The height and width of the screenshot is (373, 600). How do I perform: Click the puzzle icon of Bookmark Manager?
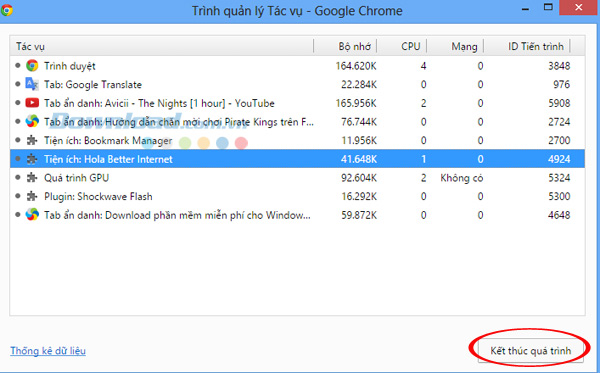coord(32,140)
